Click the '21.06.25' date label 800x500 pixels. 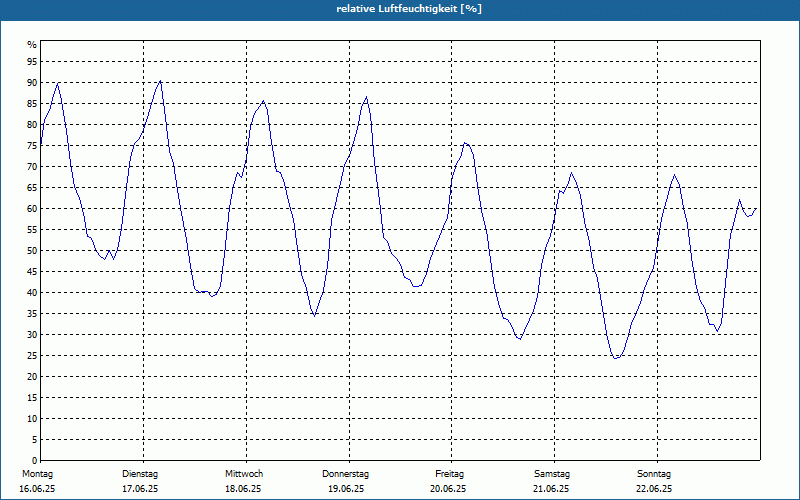(x=551, y=489)
